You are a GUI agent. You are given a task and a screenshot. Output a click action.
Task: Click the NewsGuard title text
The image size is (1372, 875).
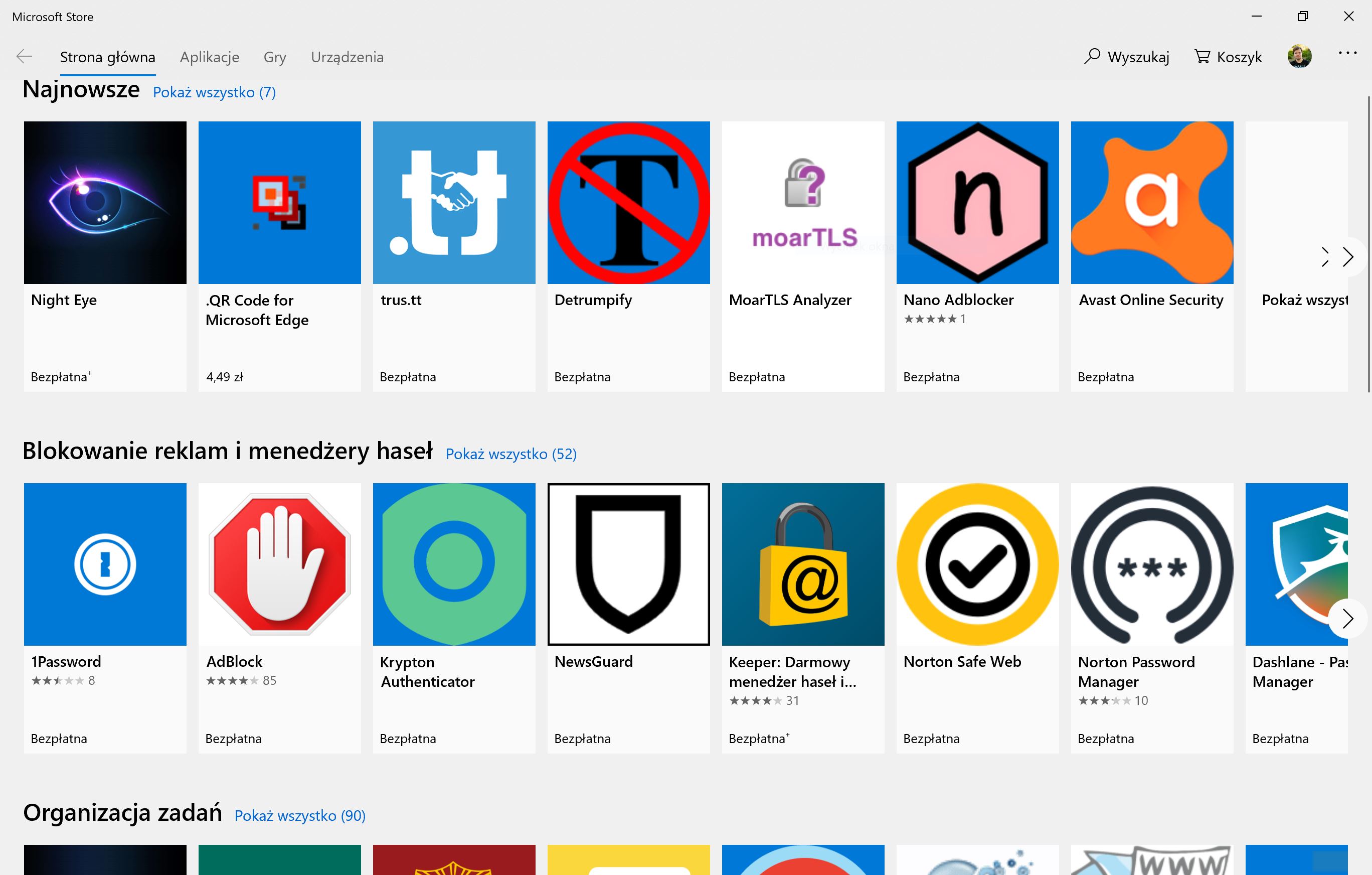(x=594, y=662)
